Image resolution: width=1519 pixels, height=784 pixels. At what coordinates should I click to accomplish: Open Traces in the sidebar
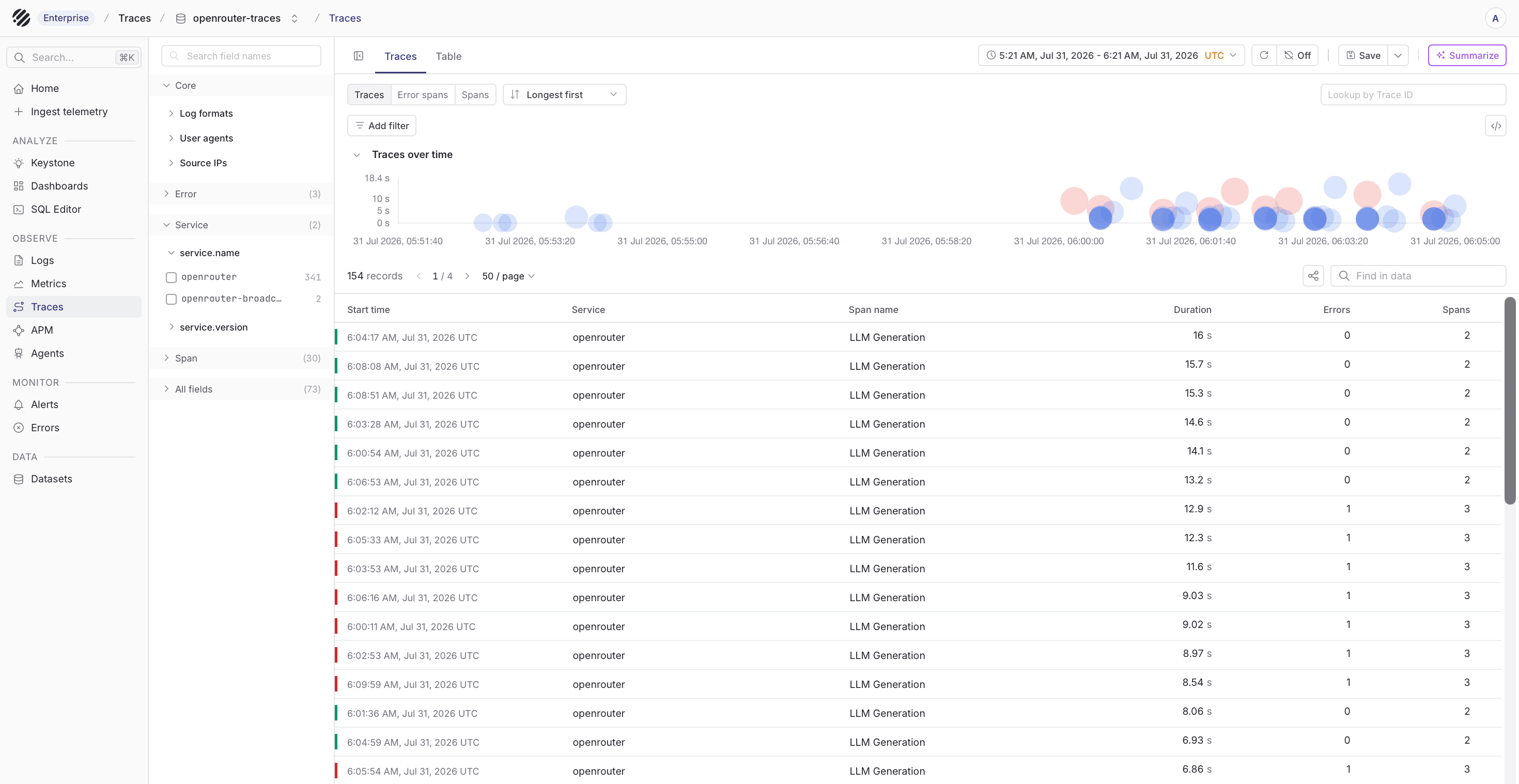click(x=74, y=307)
